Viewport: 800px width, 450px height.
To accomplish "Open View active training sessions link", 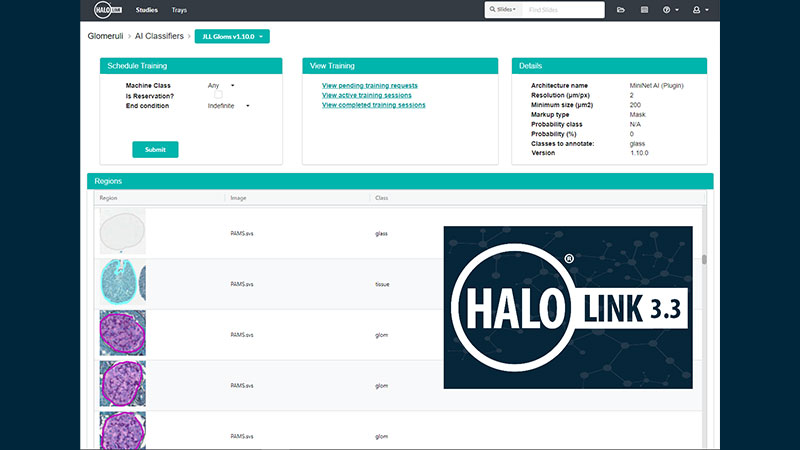I will coord(366,95).
